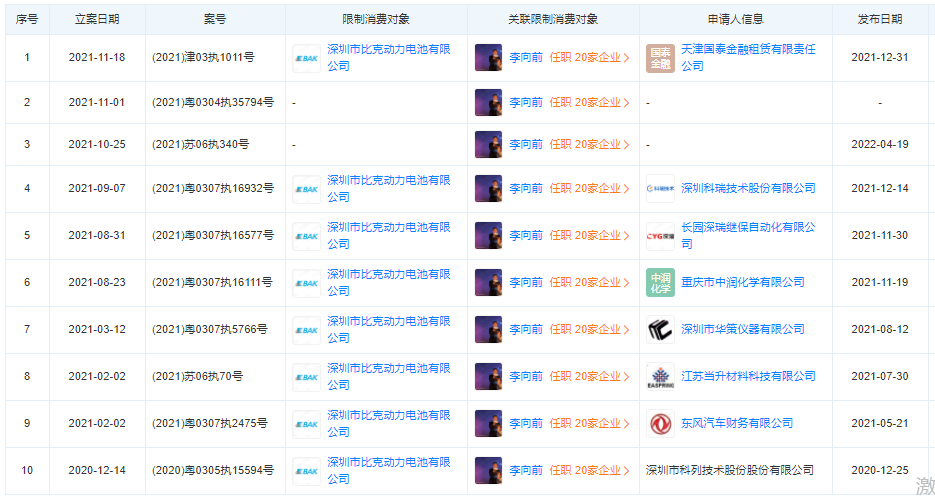Click 李向前 avatar in row 10
This screenshot has width=935, height=499.
pyautogui.click(x=488, y=471)
